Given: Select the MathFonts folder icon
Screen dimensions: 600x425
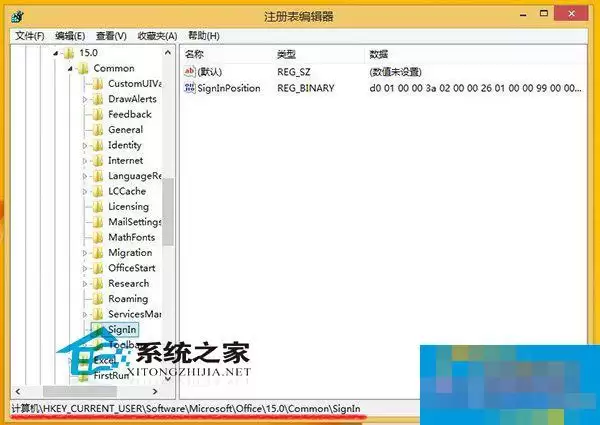Looking at the screenshot, I should click(98, 237).
